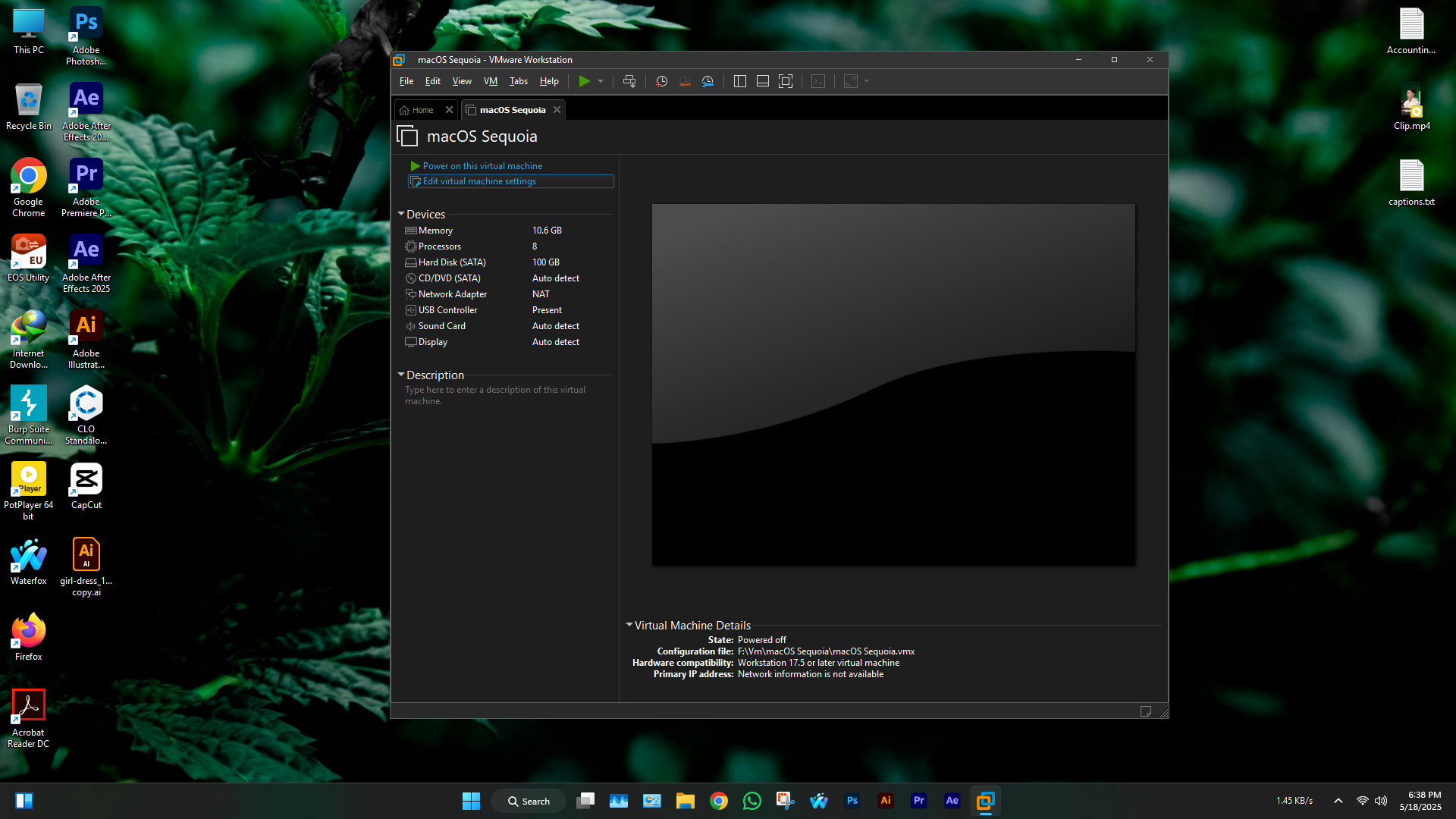1456x819 pixels.
Task: Click the description text field
Action: point(494,395)
